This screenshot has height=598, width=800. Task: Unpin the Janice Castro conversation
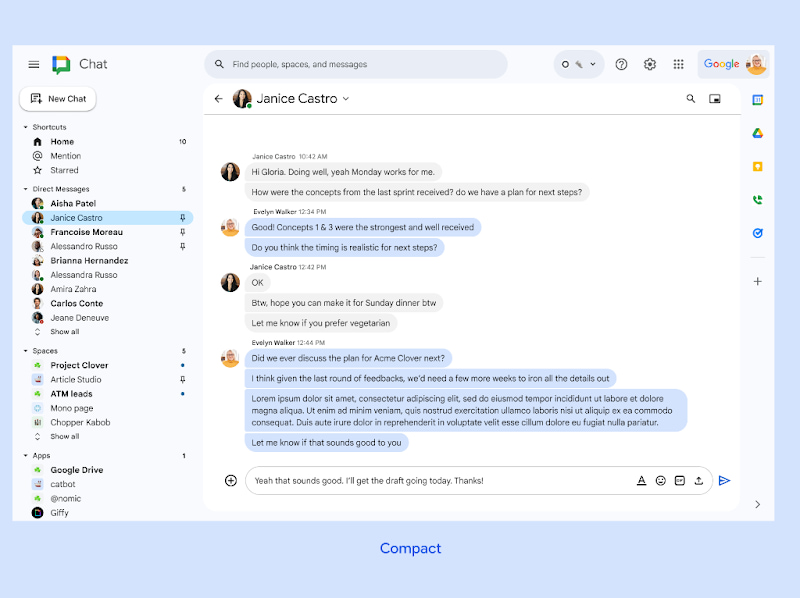click(x=181, y=217)
